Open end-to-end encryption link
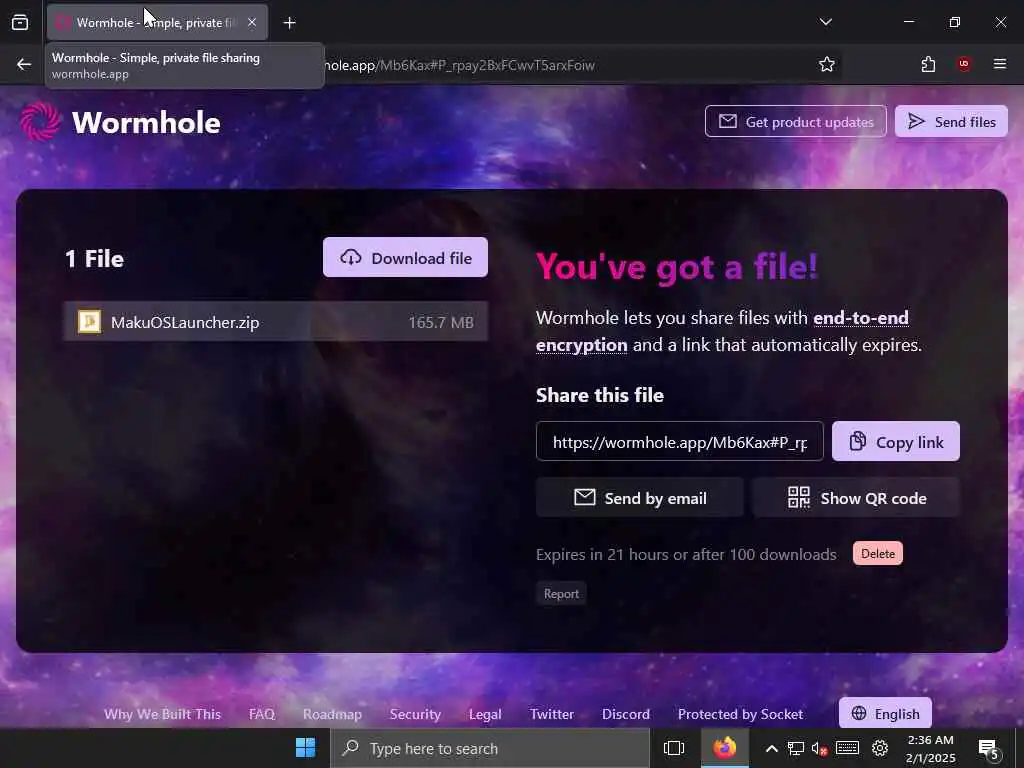 (722, 331)
